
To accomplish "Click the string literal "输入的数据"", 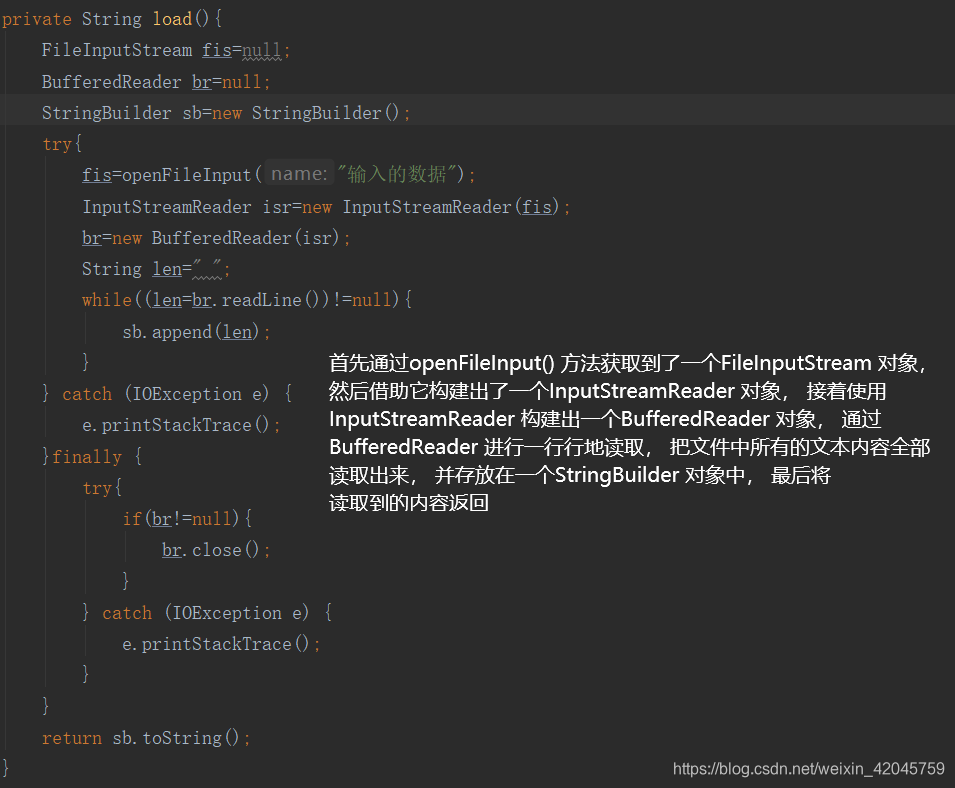I will [397, 174].
